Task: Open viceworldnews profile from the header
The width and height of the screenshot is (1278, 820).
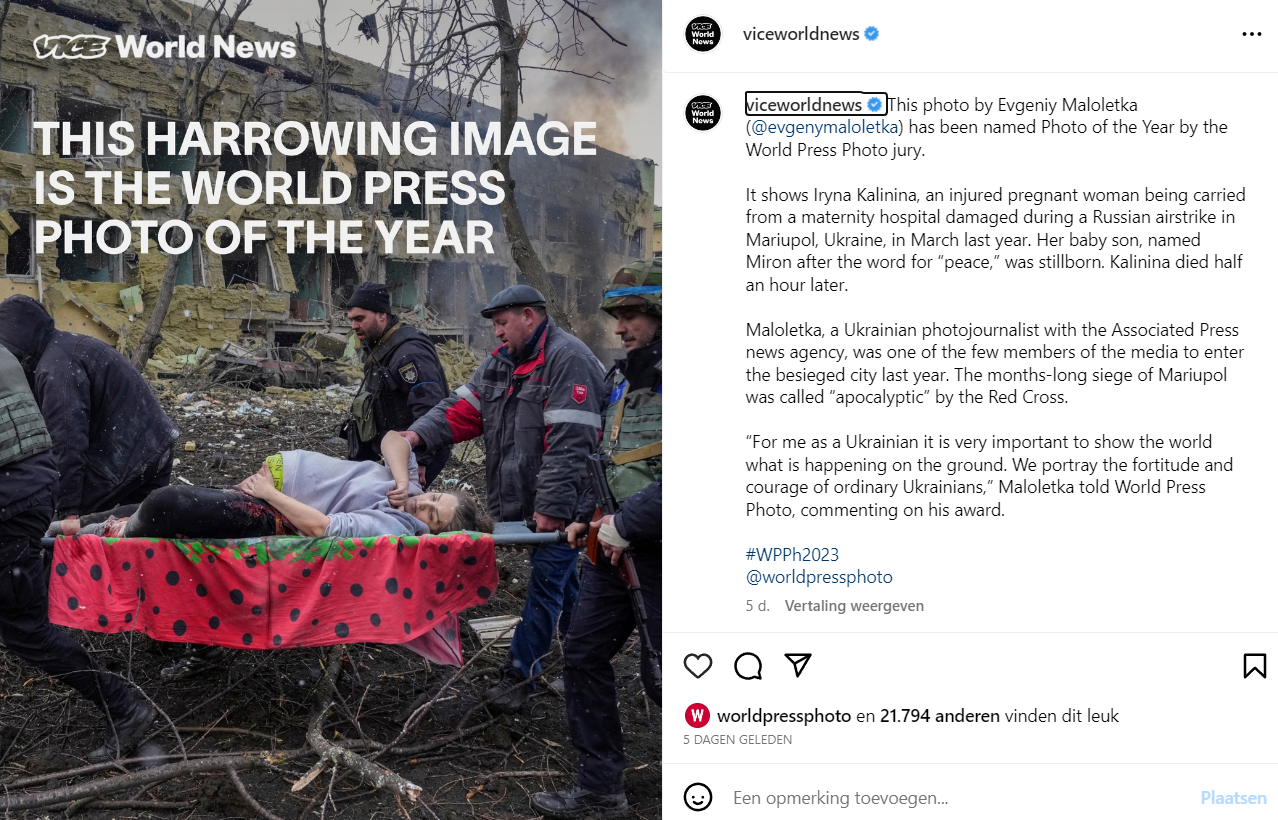Action: coord(801,34)
